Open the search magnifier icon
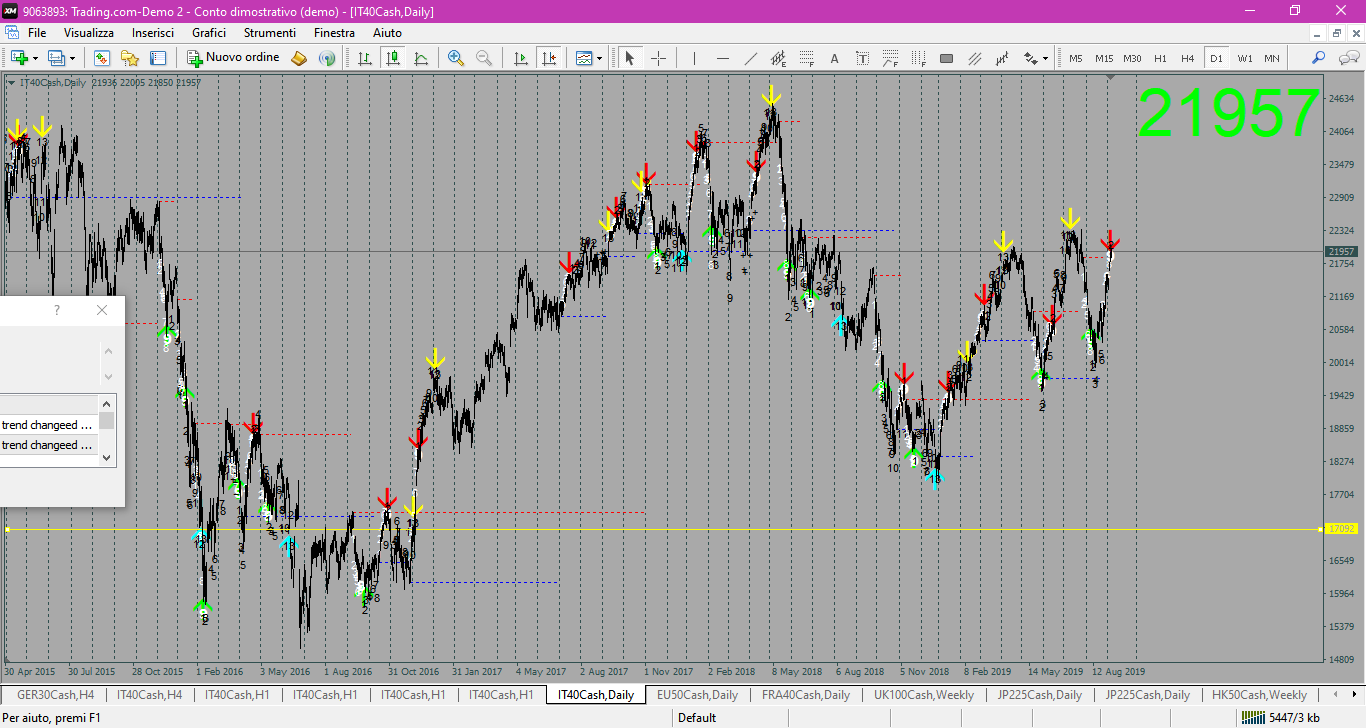Image resolution: width=1366 pixels, height=728 pixels. [x=1319, y=58]
